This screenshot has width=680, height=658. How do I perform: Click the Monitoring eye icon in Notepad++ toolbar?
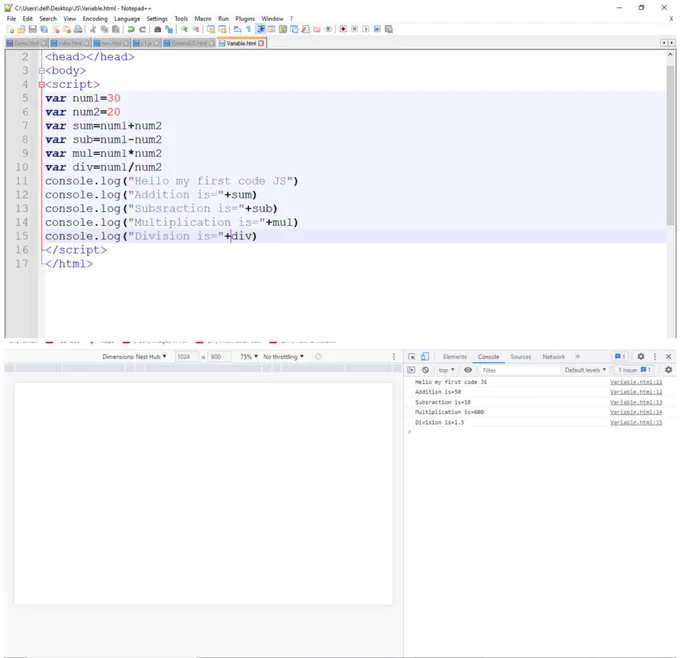pos(328,29)
